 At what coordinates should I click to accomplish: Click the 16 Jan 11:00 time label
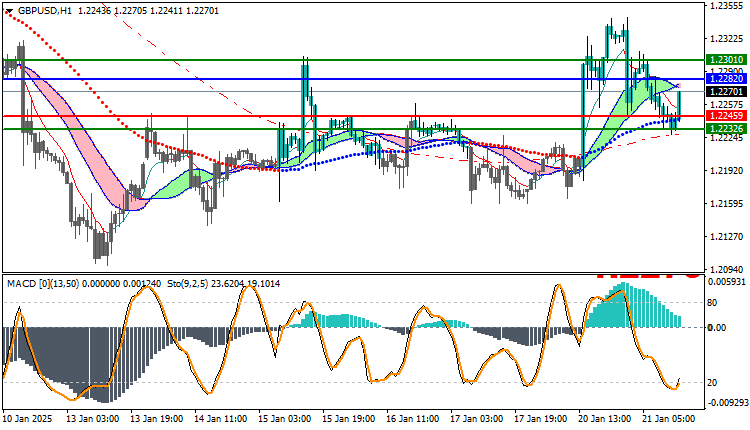click(413, 419)
